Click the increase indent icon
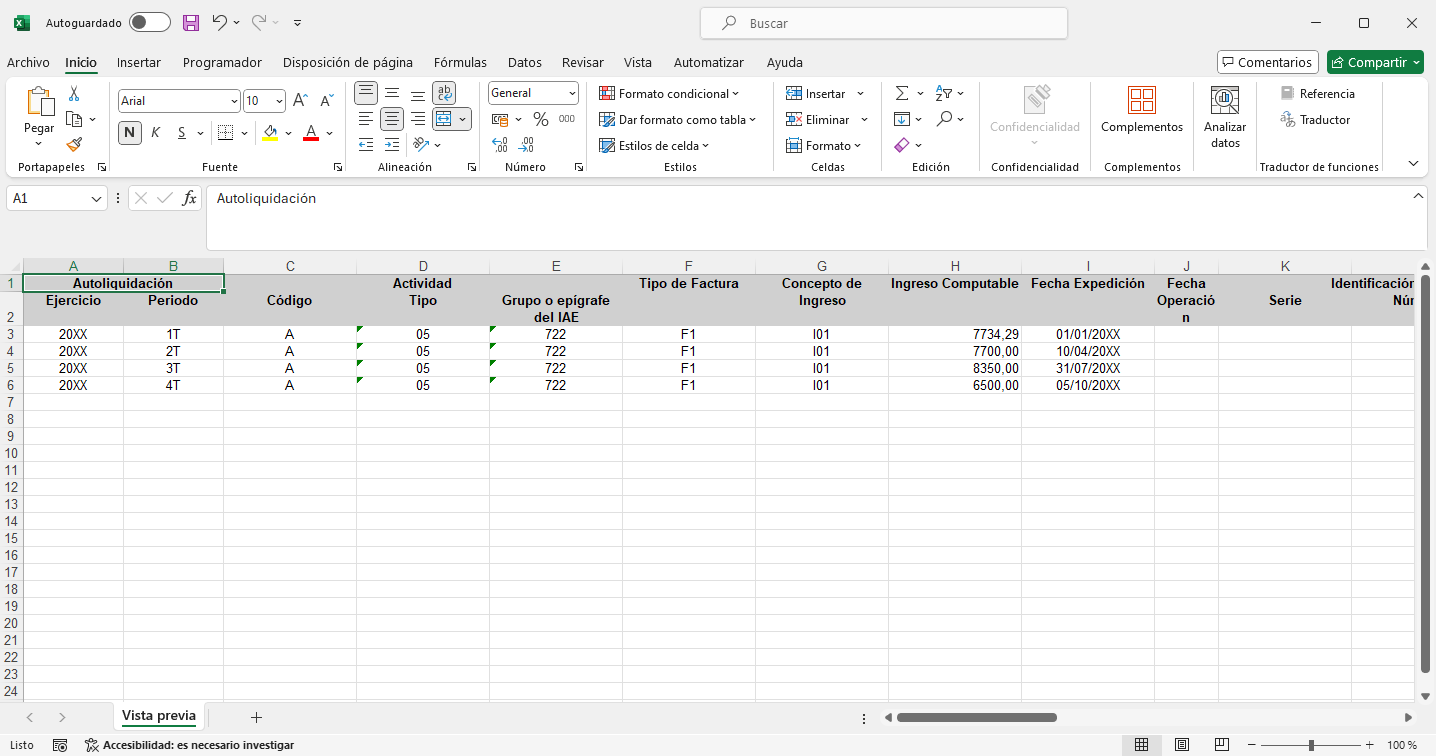The width and height of the screenshot is (1436, 756). click(392, 145)
